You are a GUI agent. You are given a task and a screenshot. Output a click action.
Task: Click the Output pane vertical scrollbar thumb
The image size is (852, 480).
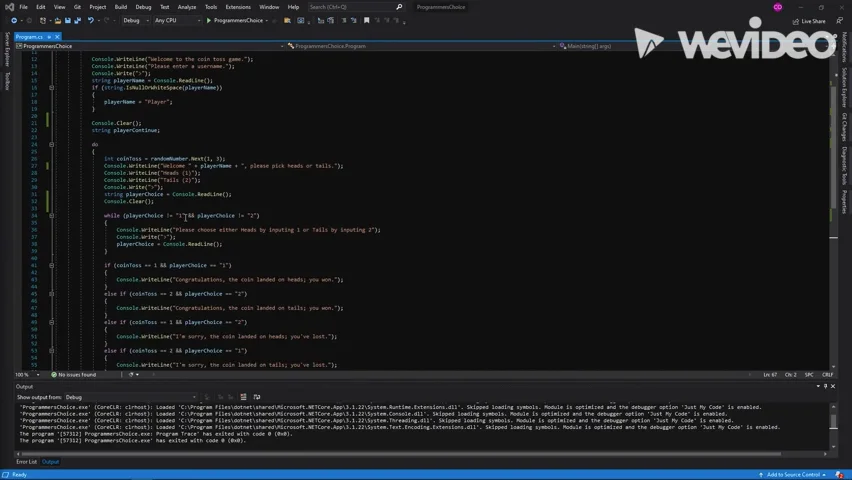(x=834, y=422)
